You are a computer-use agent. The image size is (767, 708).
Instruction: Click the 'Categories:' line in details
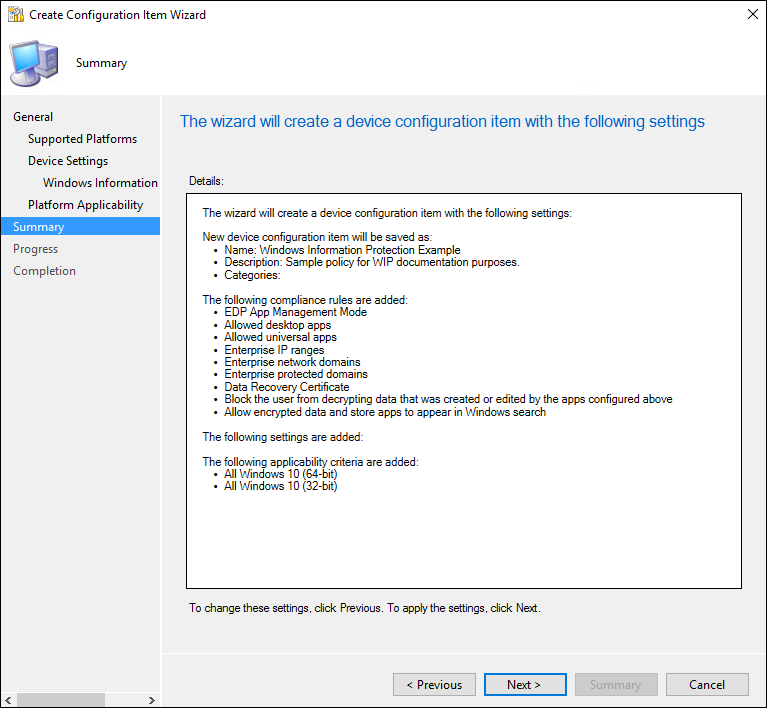[x=252, y=275]
